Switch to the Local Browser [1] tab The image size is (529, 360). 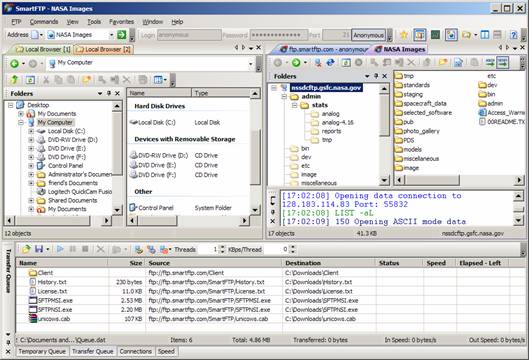coord(44,49)
